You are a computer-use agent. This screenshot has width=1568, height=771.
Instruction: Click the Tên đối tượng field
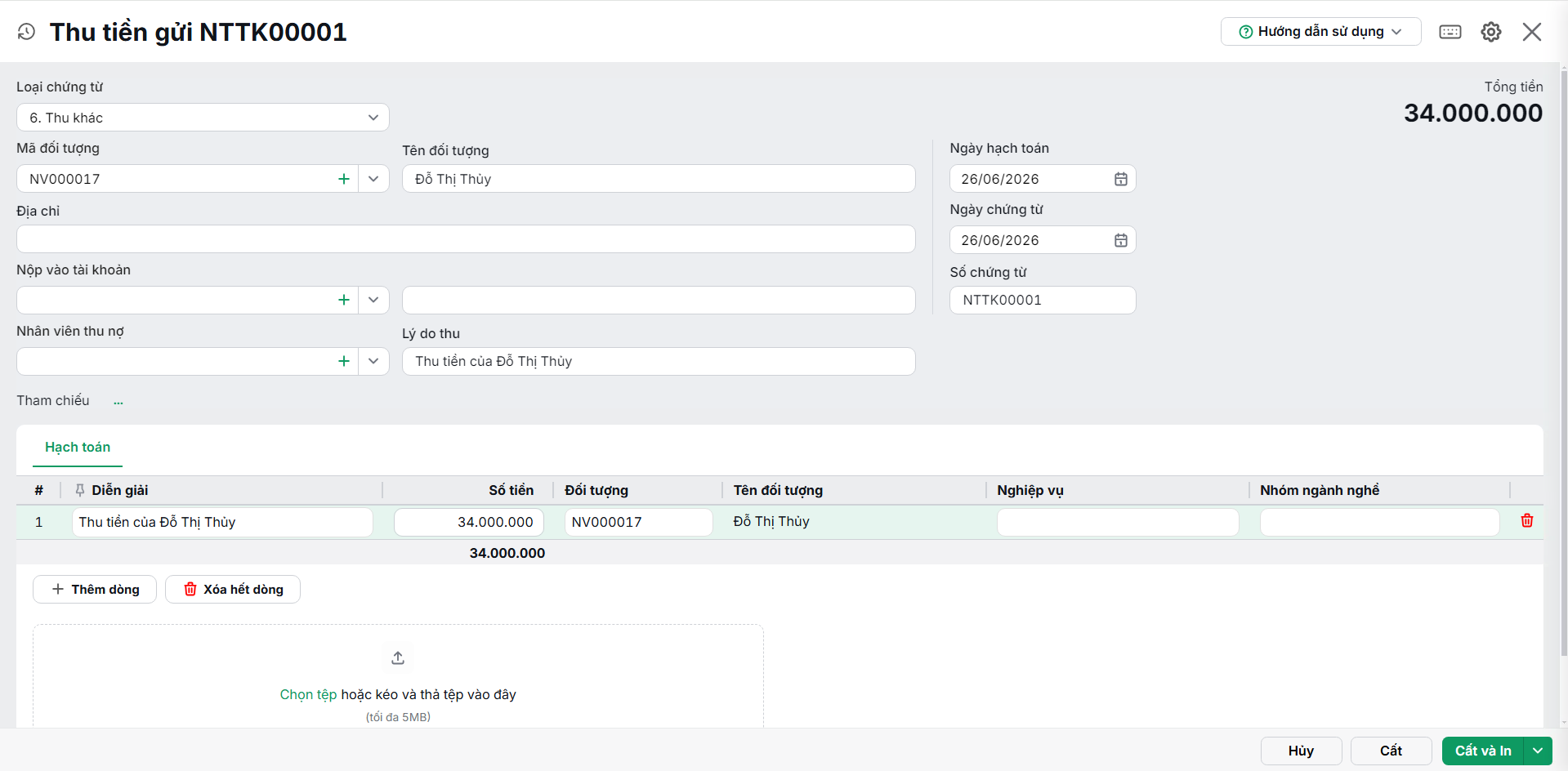tap(659, 179)
